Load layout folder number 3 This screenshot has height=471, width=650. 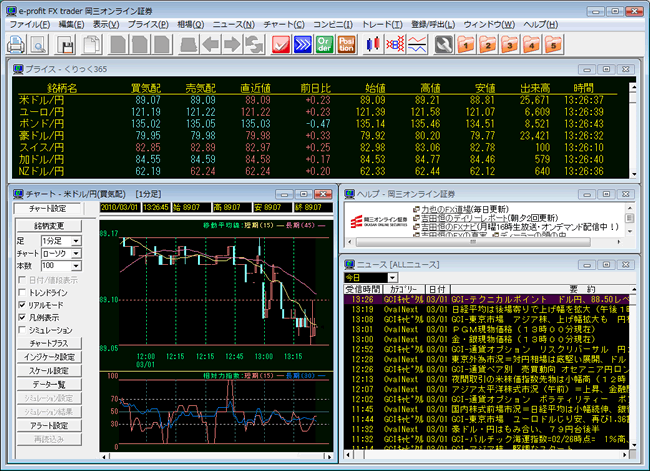pos(509,44)
